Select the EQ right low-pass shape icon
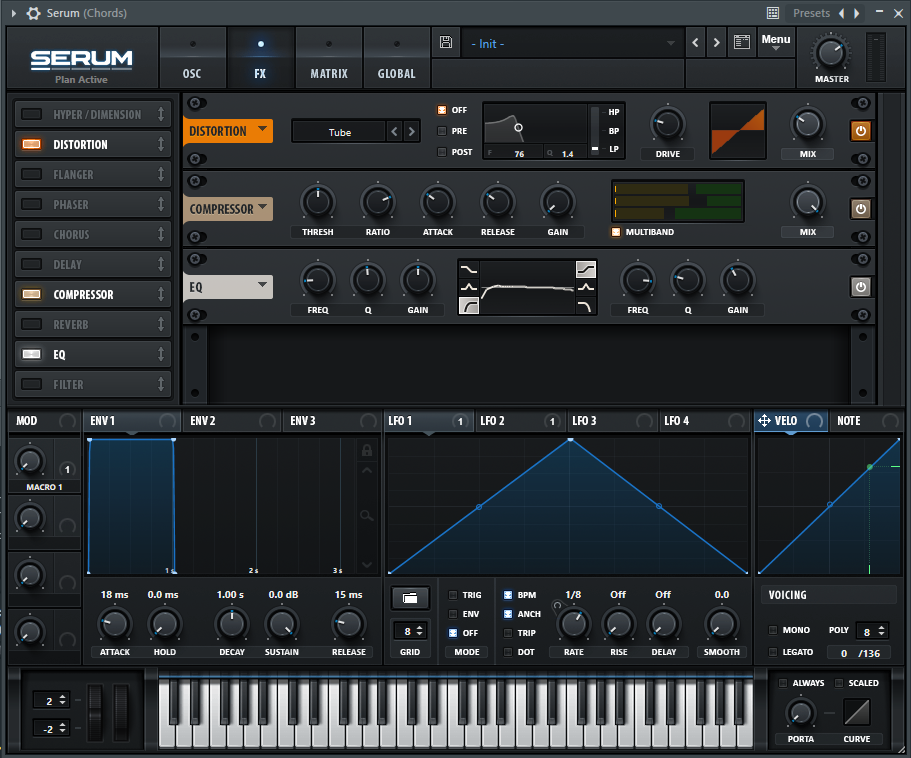 click(586, 306)
